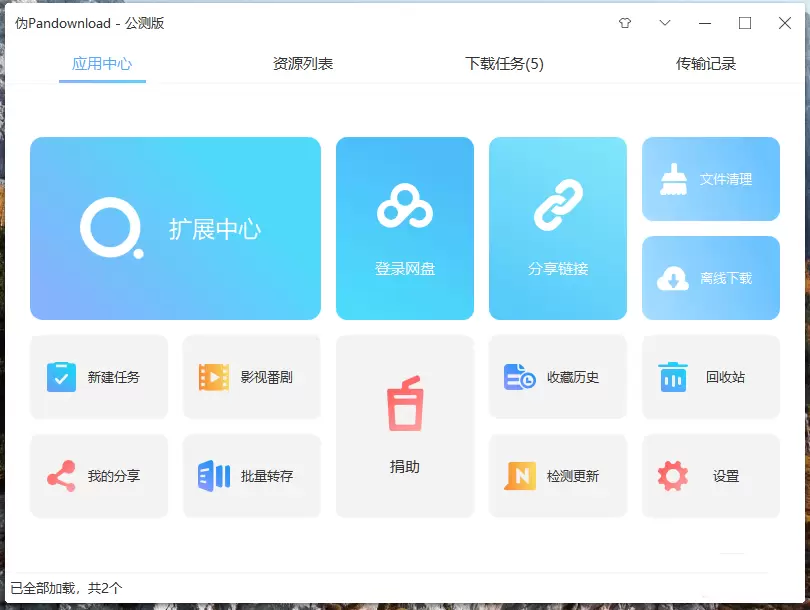Click the broom icon for 文件清理
This screenshot has width=810, height=610.
pyautogui.click(x=674, y=179)
